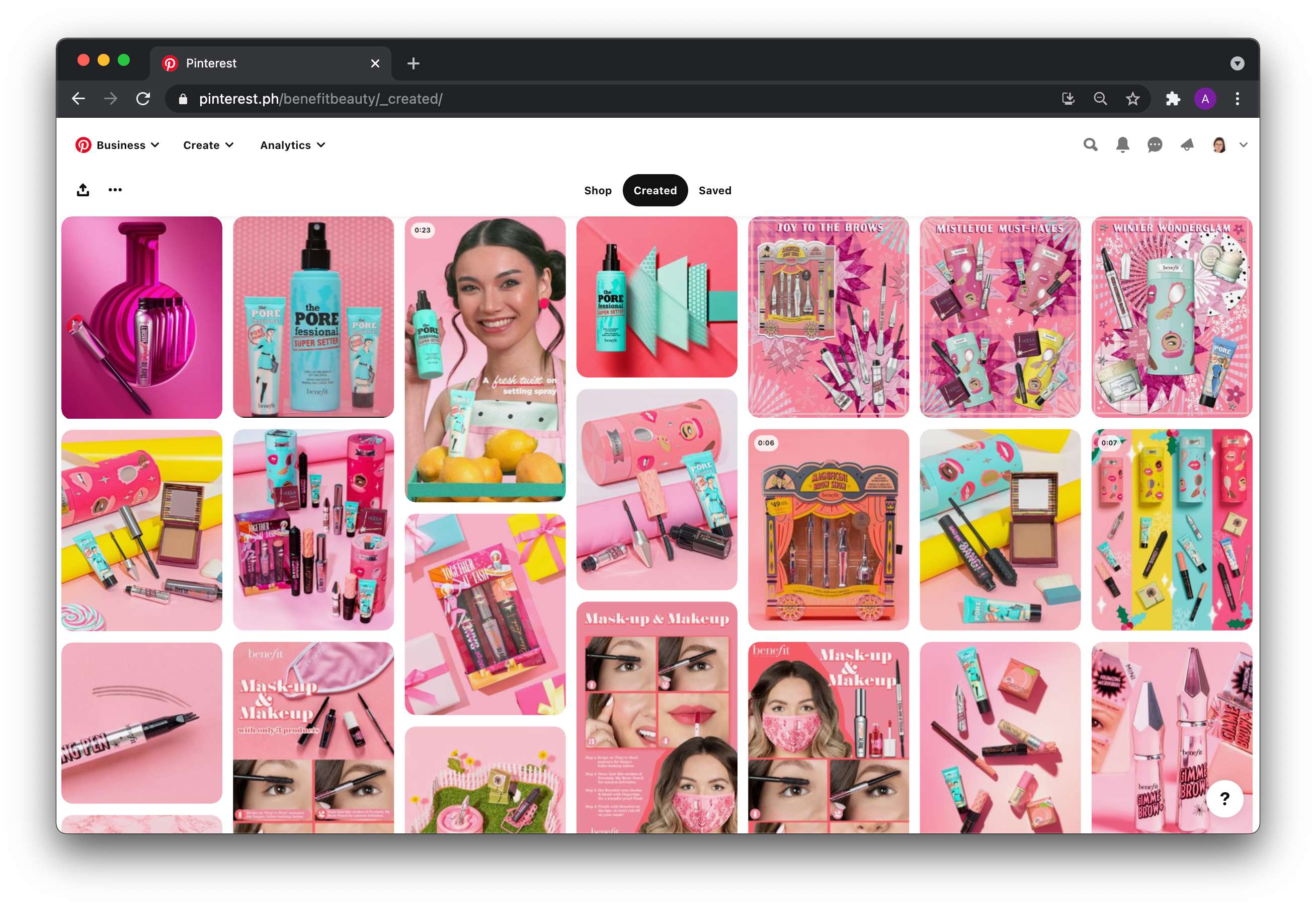The image size is (1316, 908).
Task: Click the padlock site info icon
Action: click(x=183, y=99)
